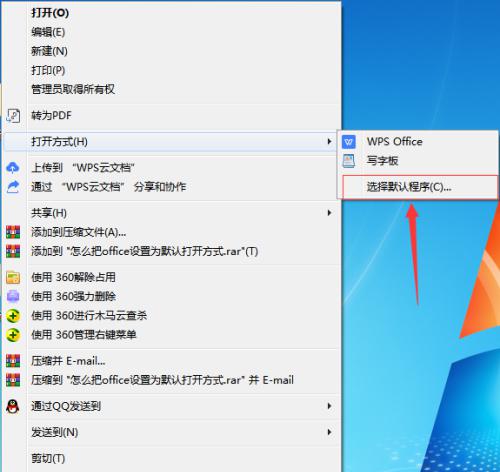
Task: Click WinRAR icon beside 压缩并 E-mail
Action: (x=13, y=361)
